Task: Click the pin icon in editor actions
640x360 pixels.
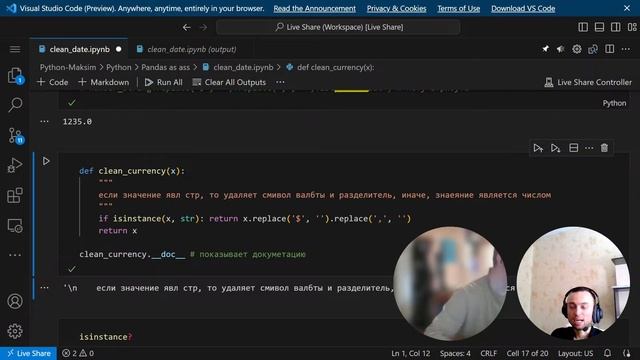Action: (x=545, y=49)
